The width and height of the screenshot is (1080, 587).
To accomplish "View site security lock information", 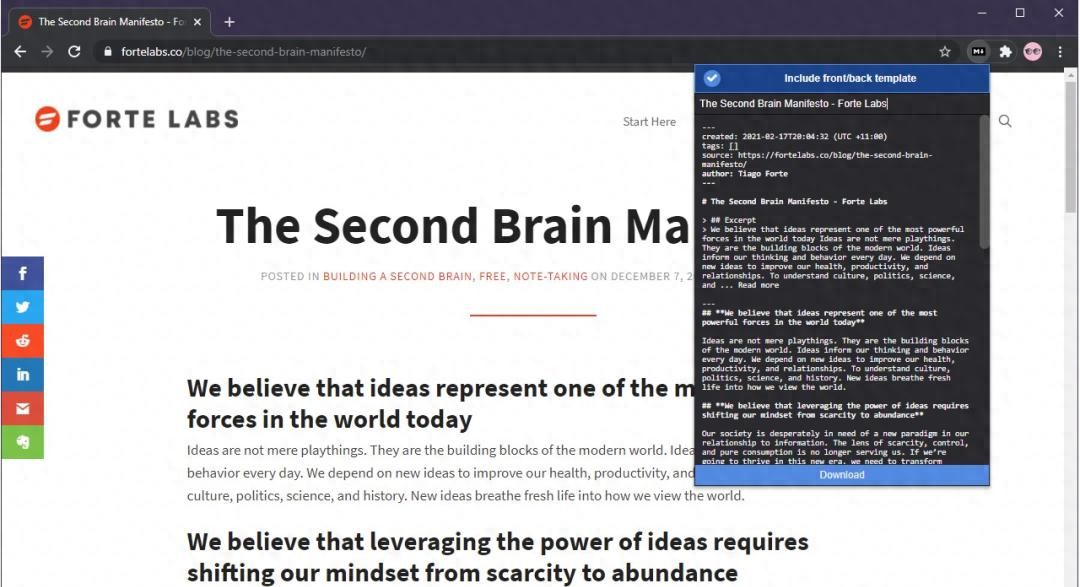I will point(107,52).
